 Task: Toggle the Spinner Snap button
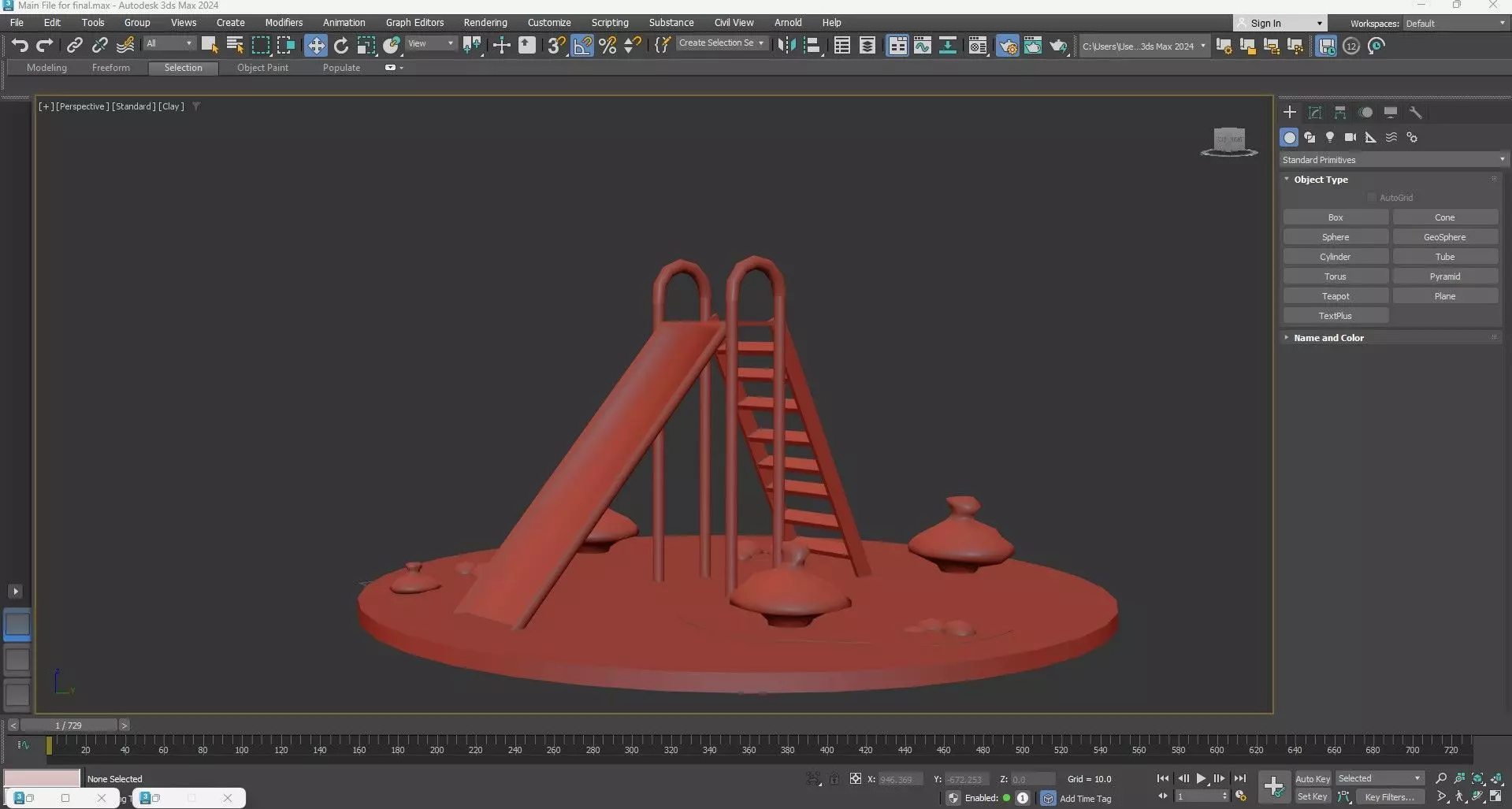[x=633, y=46]
